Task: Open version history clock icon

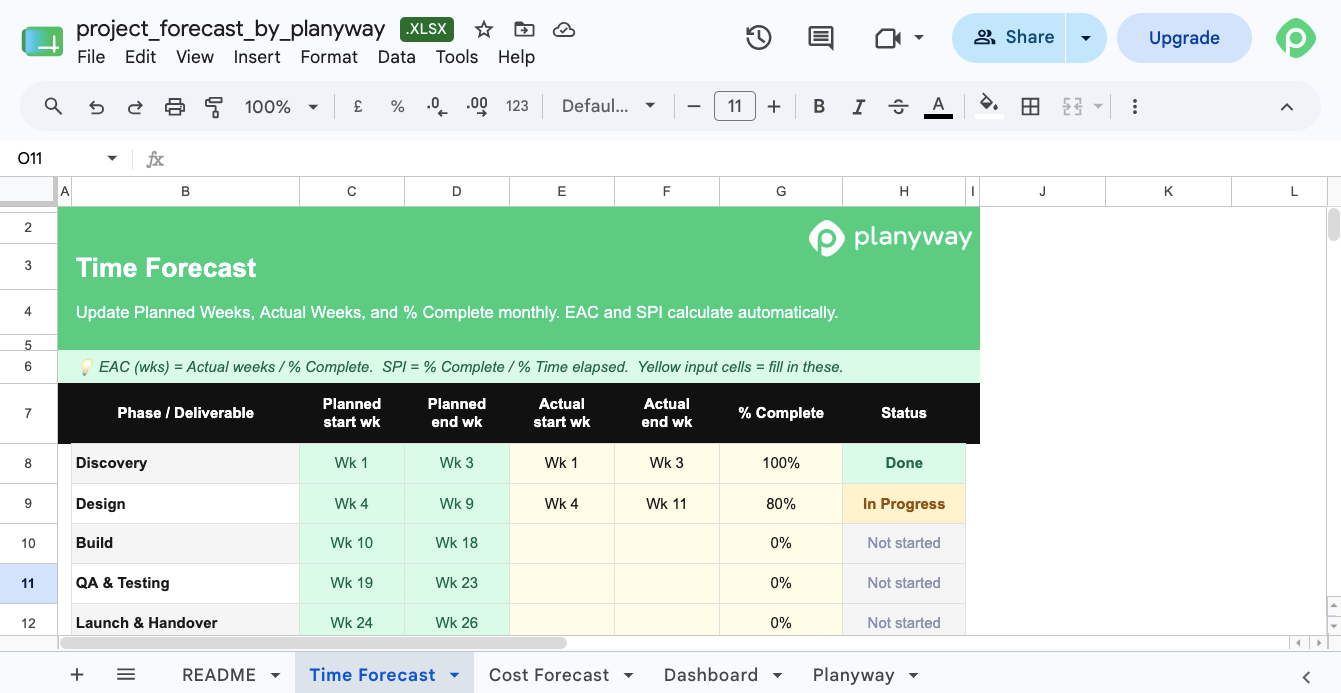Action: (x=759, y=38)
